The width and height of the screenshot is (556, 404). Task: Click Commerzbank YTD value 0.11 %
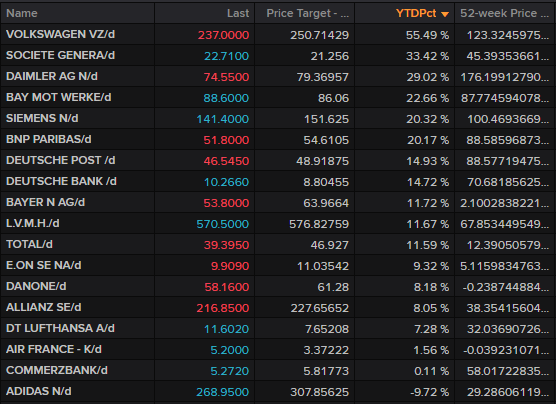click(432, 371)
